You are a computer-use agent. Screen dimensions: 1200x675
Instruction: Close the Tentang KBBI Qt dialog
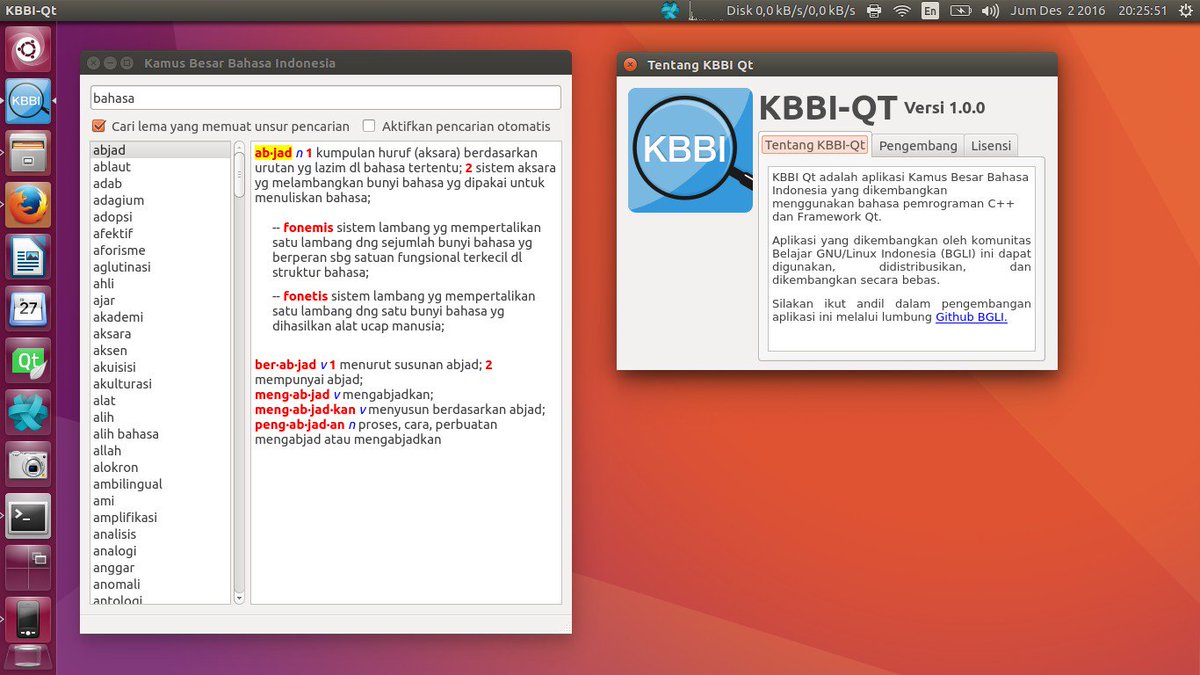coord(630,65)
